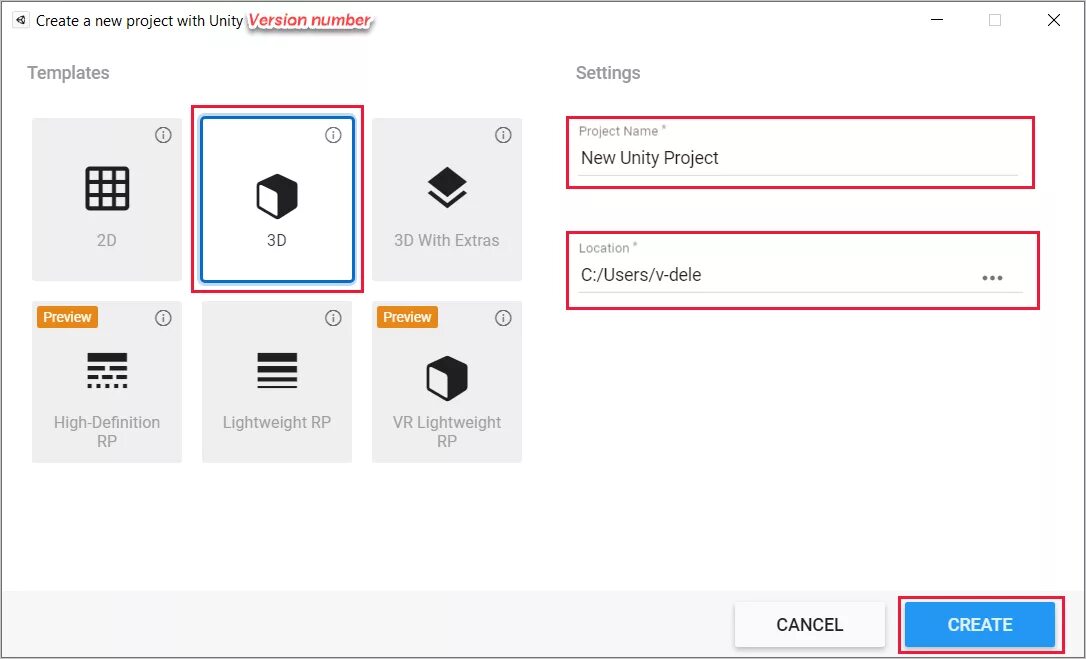Select the 2D template card
The width and height of the screenshot is (1086, 659).
click(107, 199)
